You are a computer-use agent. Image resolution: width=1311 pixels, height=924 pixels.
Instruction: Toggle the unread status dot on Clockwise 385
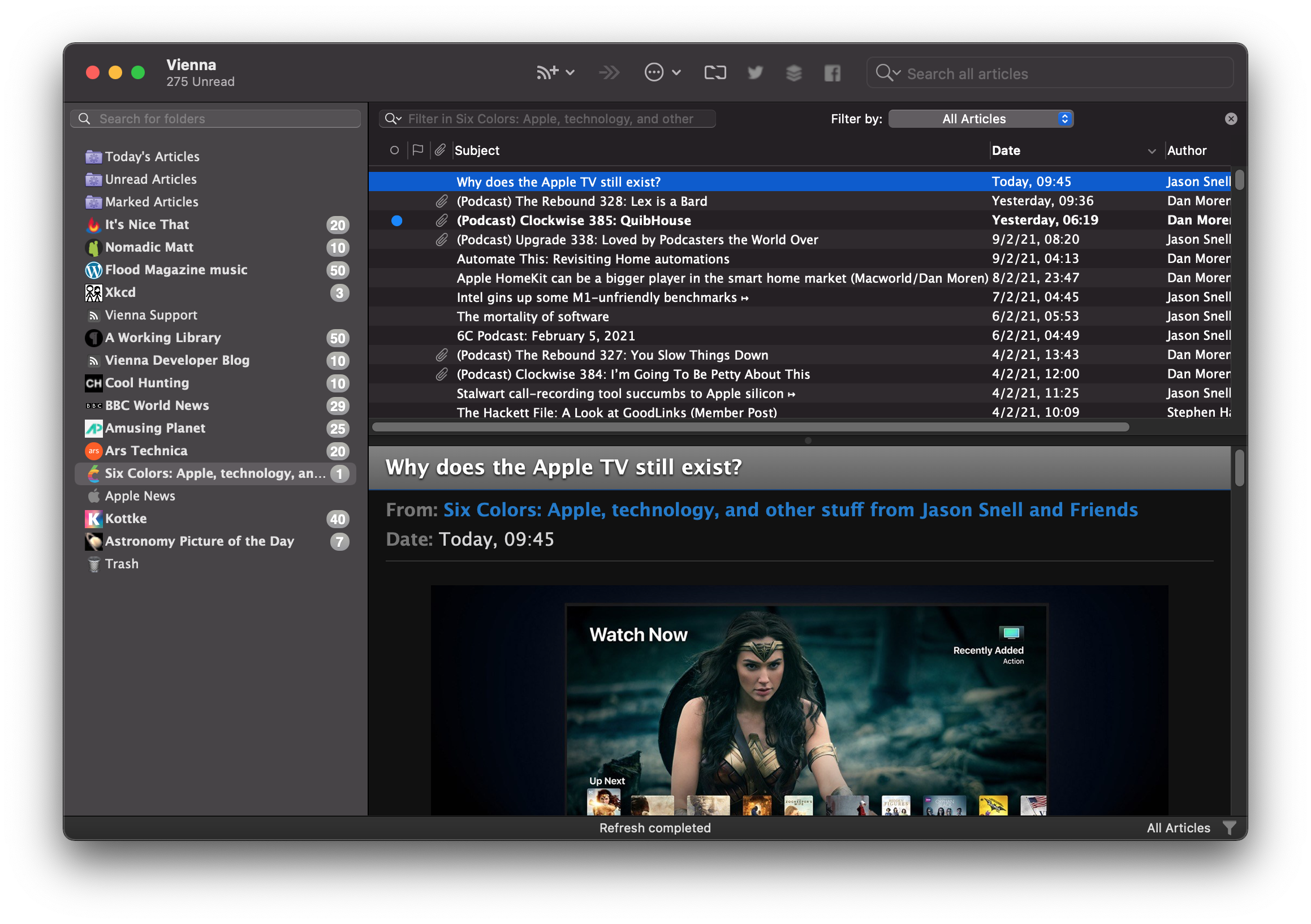point(397,220)
